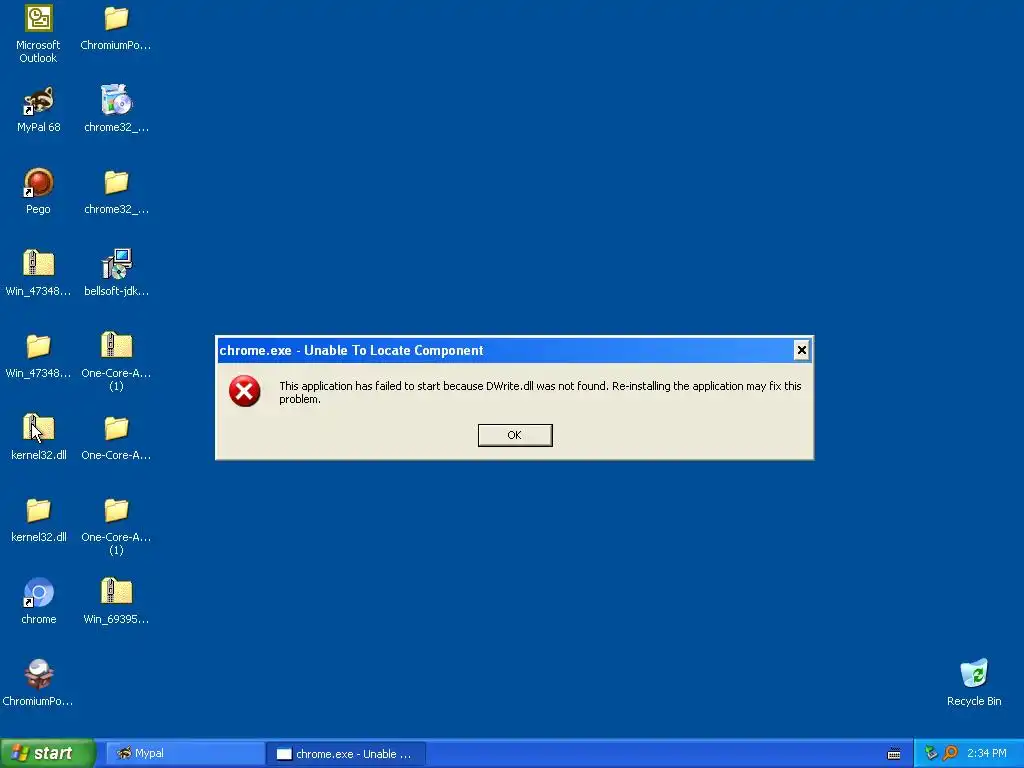Open the Start menu
Screen dimensions: 1024x768
tap(48, 753)
